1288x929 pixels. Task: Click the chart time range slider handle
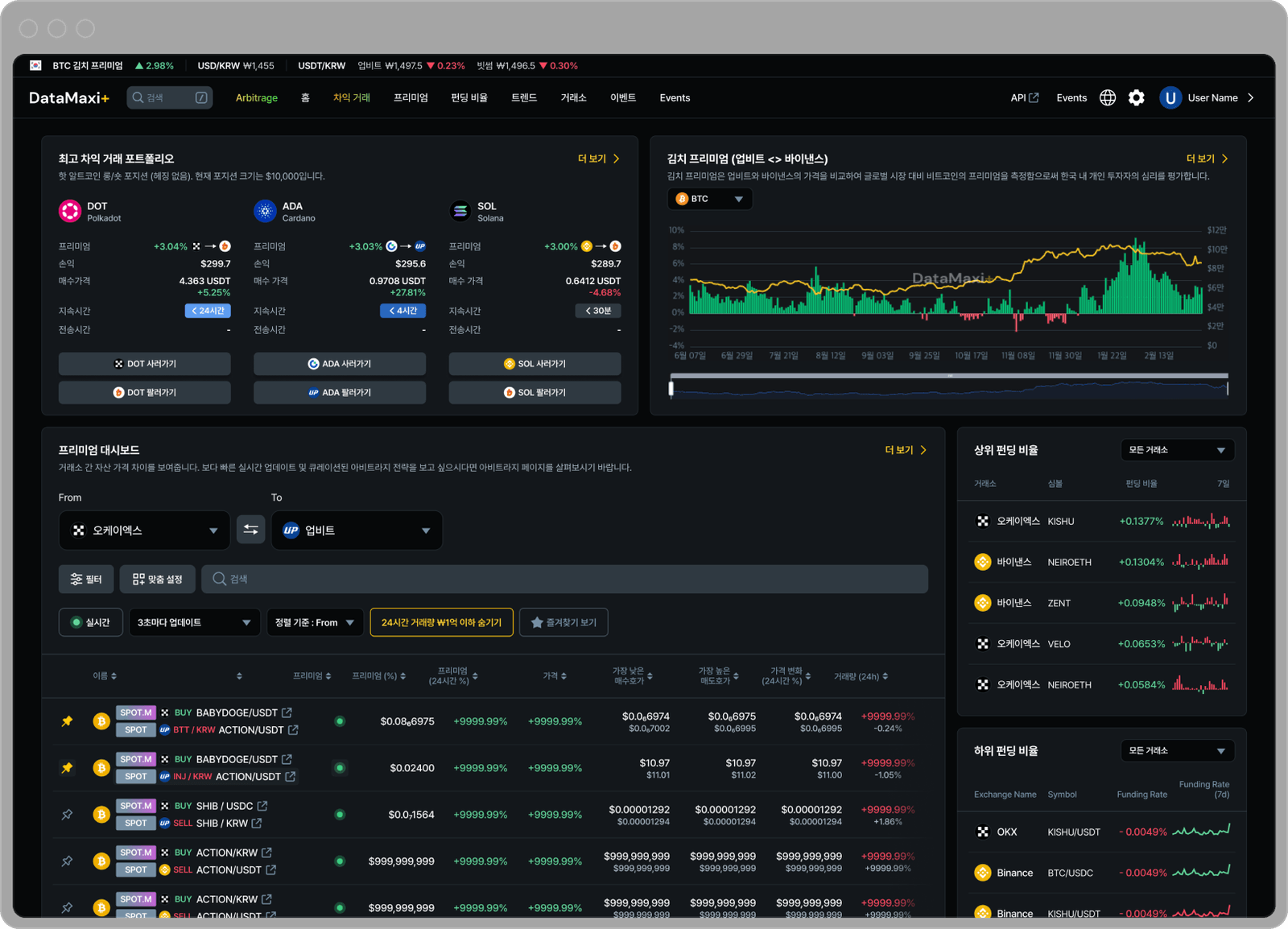pyautogui.click(x=671, y=389)
